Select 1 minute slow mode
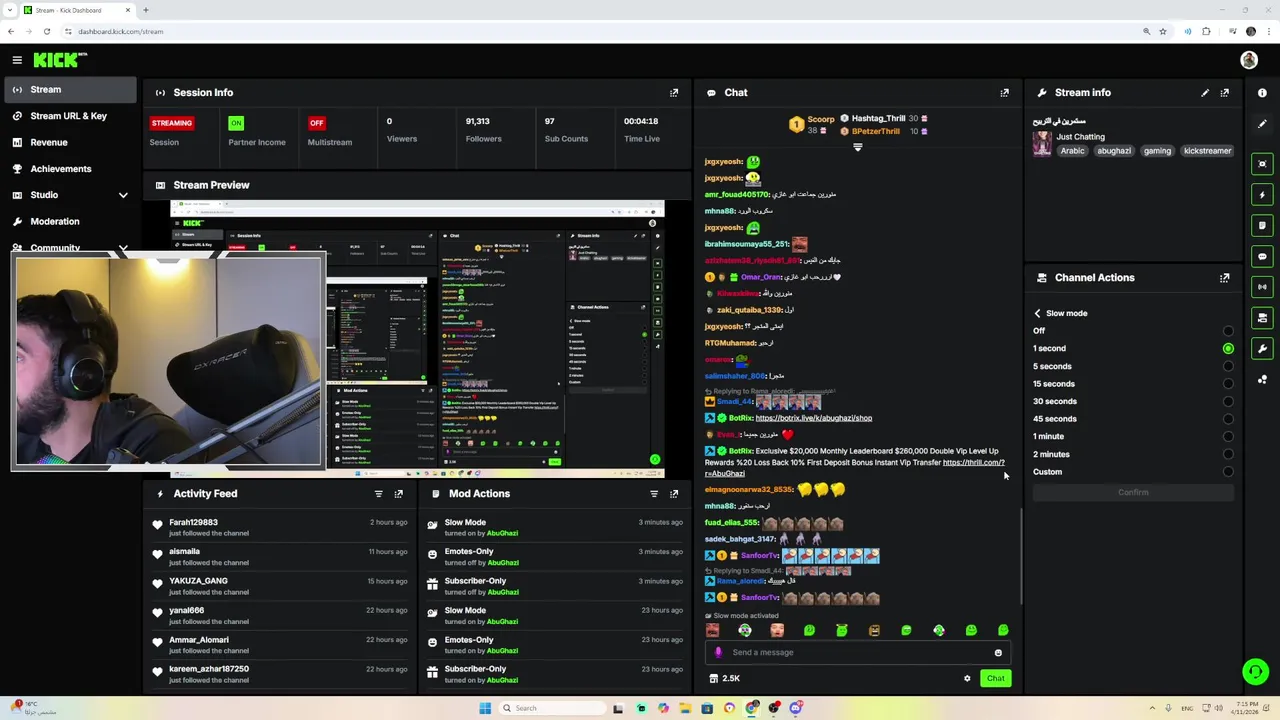The height and width of the screenshot is (720, 1280). point(1228,437)
